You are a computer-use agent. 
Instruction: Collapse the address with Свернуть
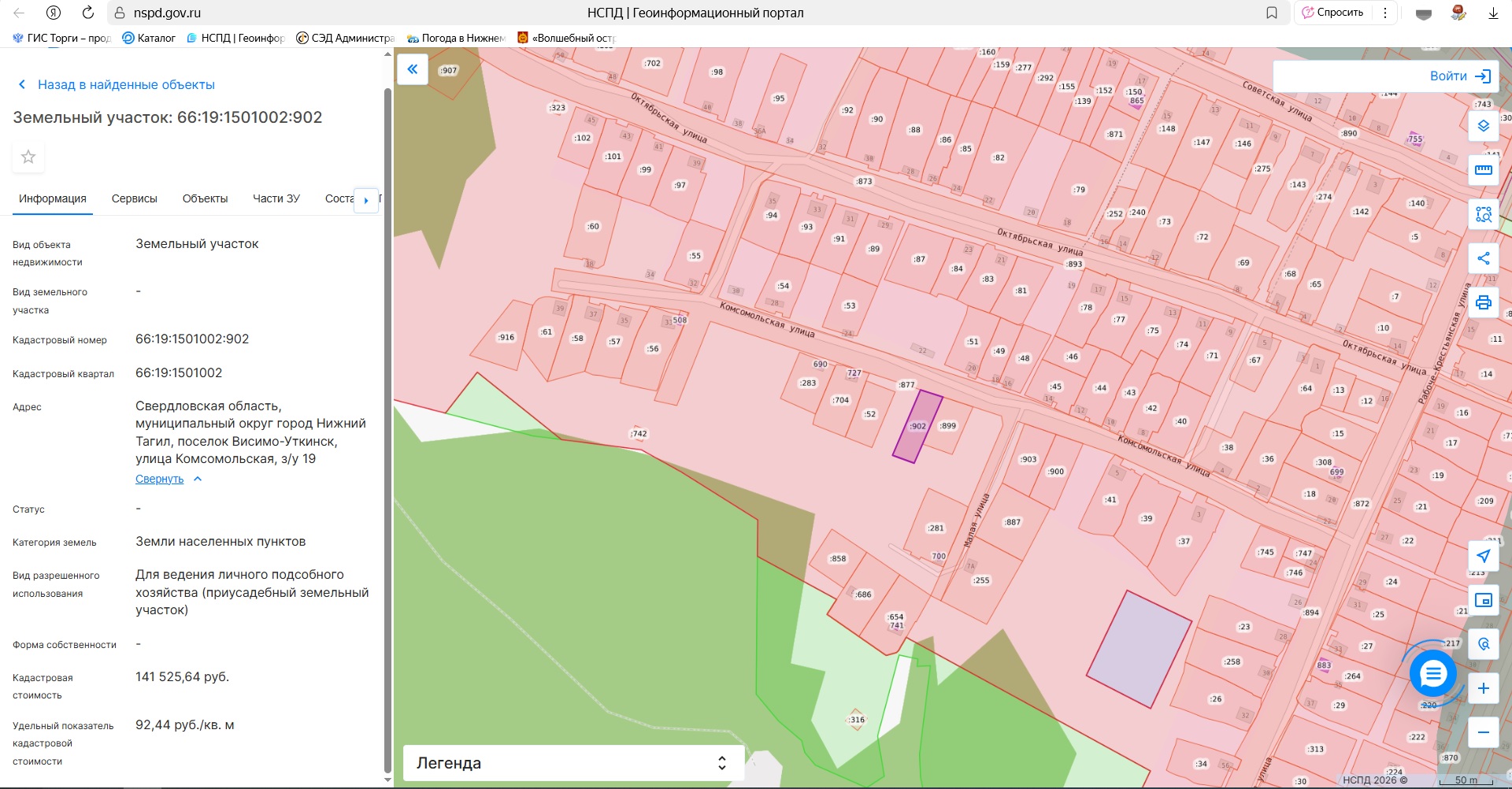pos(160,479)
